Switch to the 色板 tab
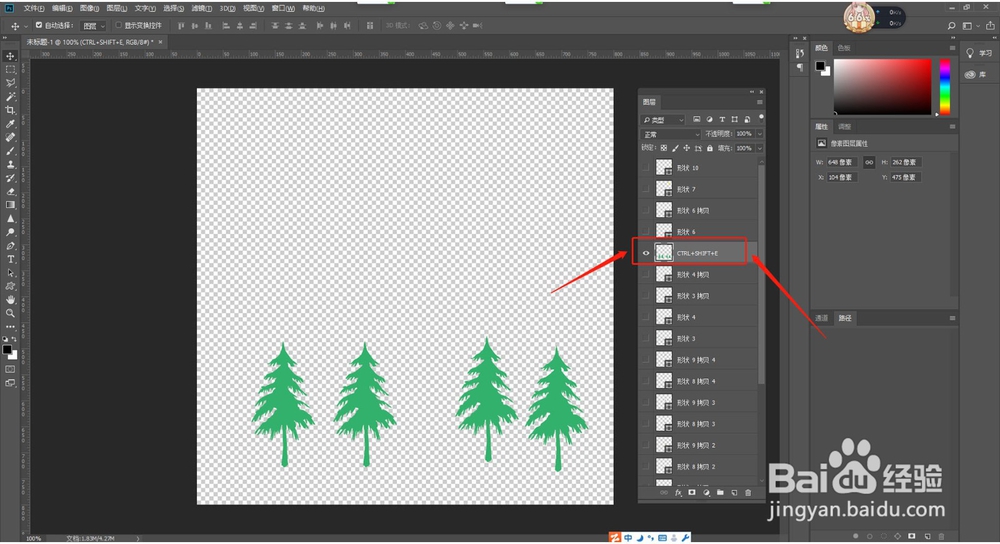The height and width of the screenshot is (544, 1000). point(844,48)
